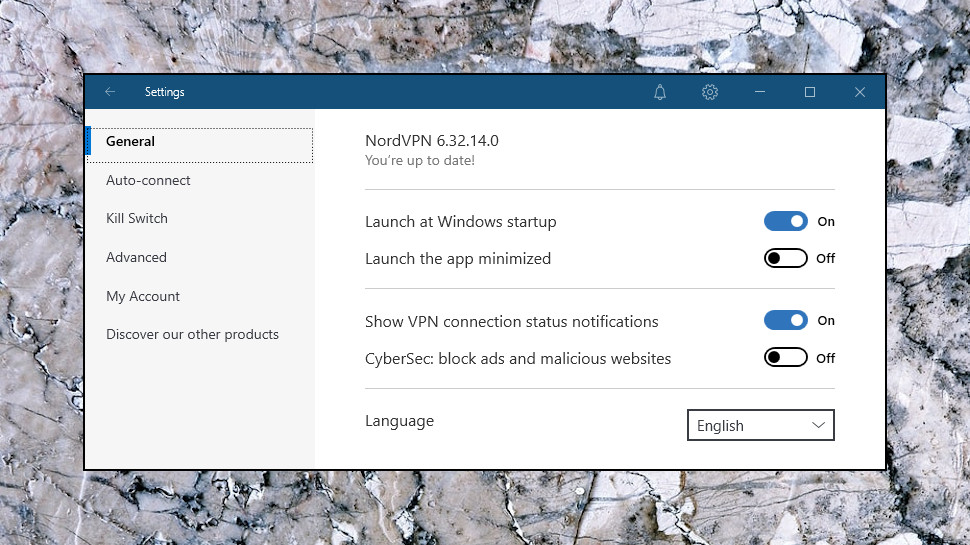Open the notifications bell icon
Image resolution: width=970 pixels, height=545 pixels.
[x=660, y=92]
